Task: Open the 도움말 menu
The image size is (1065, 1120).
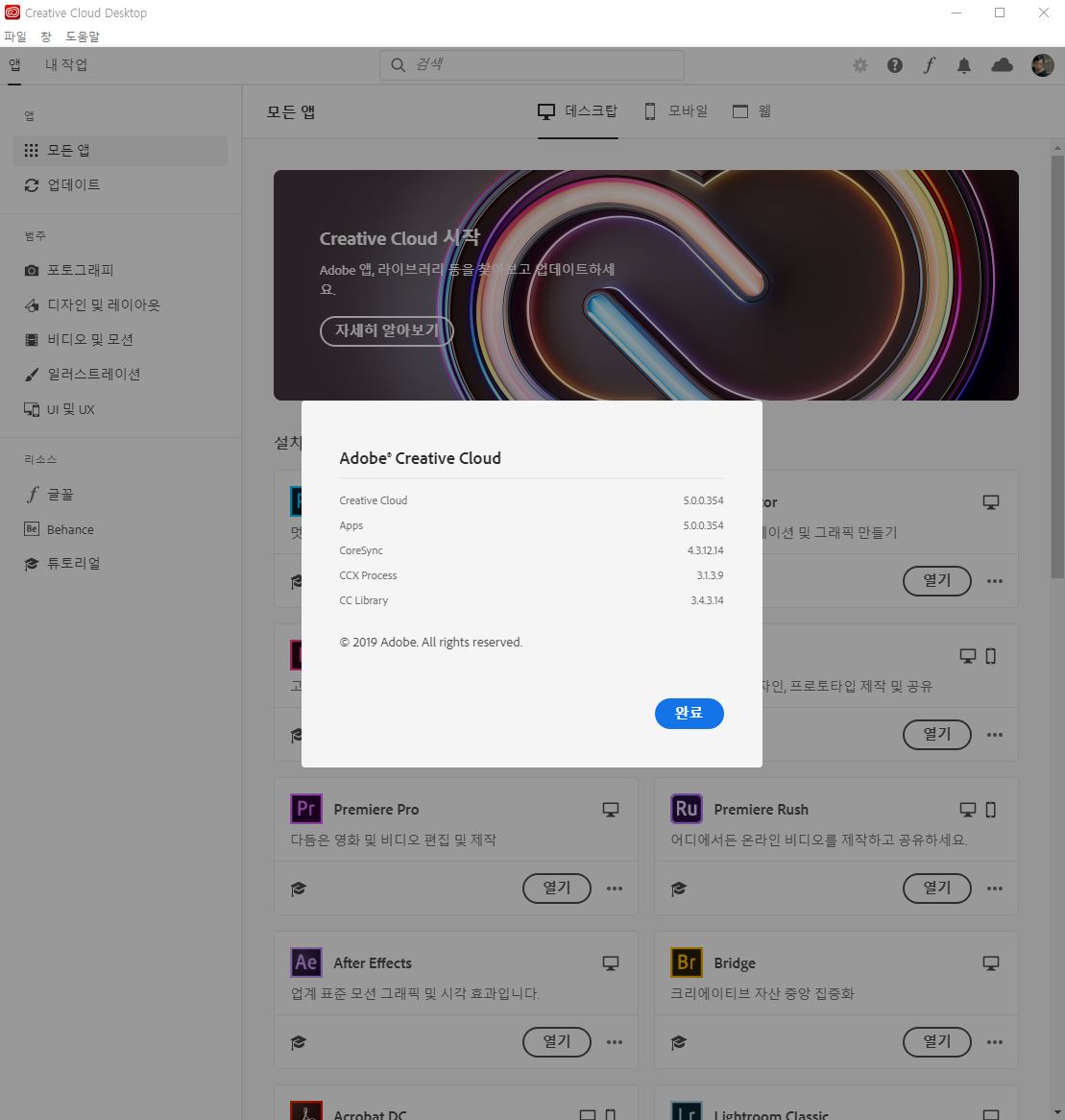Action: [x=83, y=37]
